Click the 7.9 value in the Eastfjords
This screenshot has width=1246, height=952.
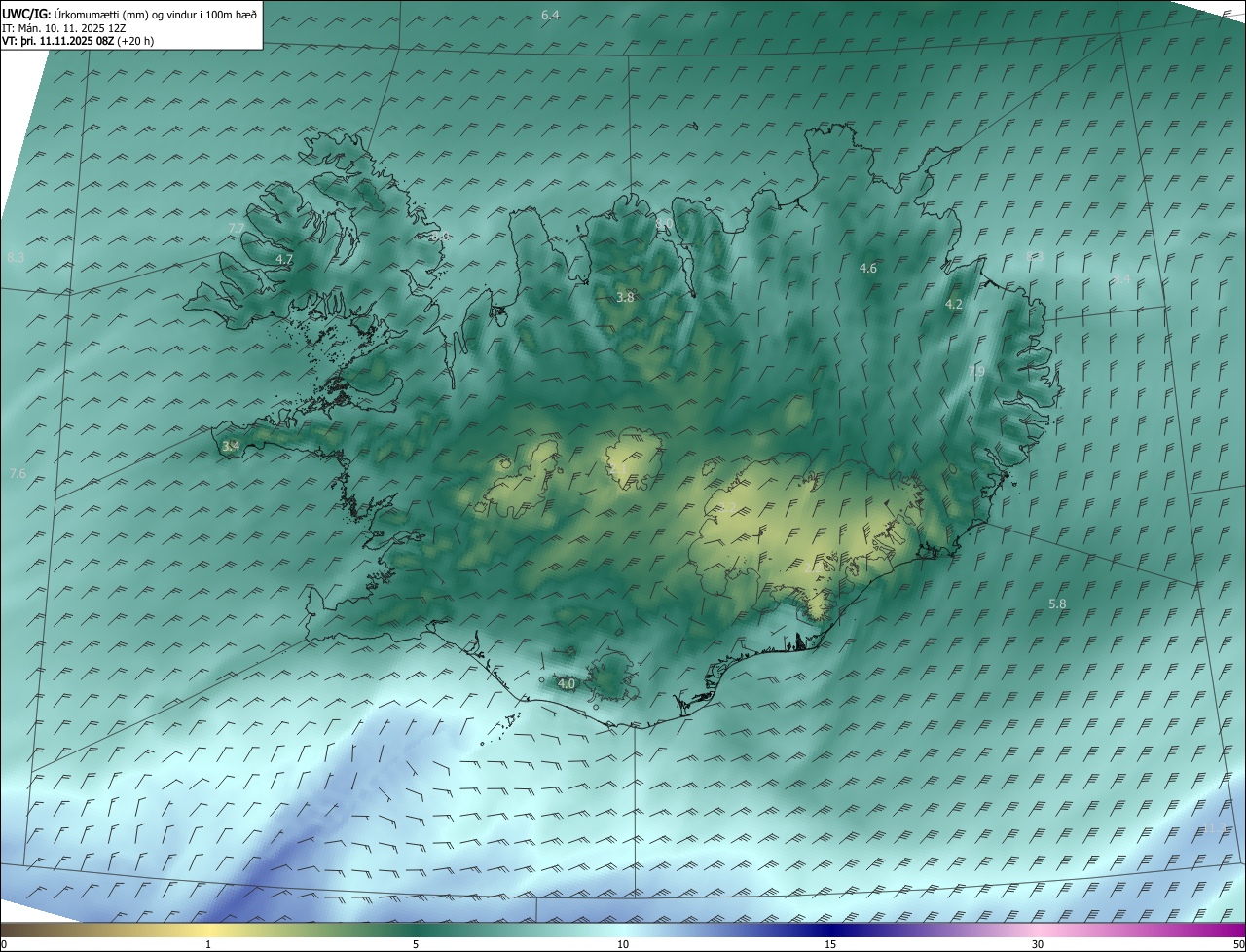(x=976, y=372)
